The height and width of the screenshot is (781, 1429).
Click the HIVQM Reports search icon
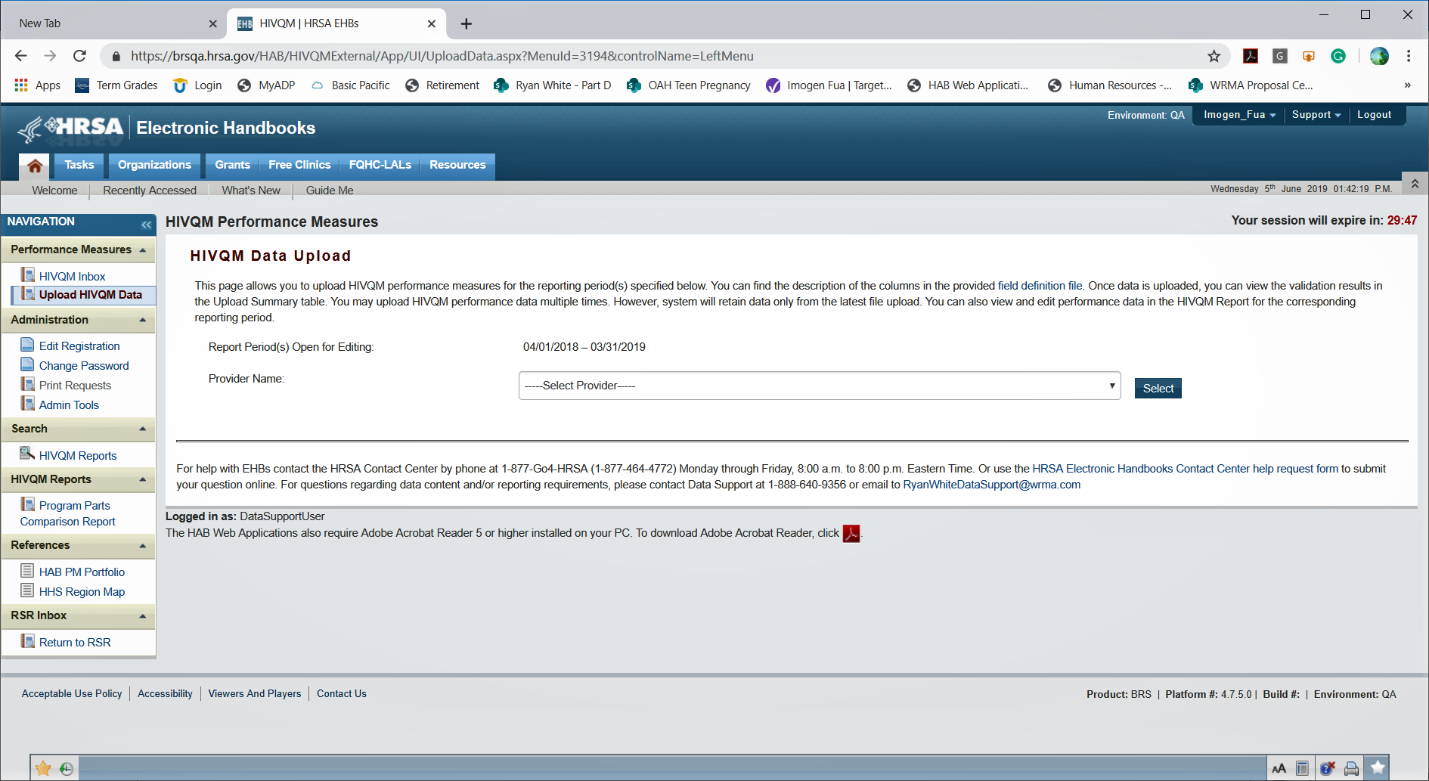point(27,455)
